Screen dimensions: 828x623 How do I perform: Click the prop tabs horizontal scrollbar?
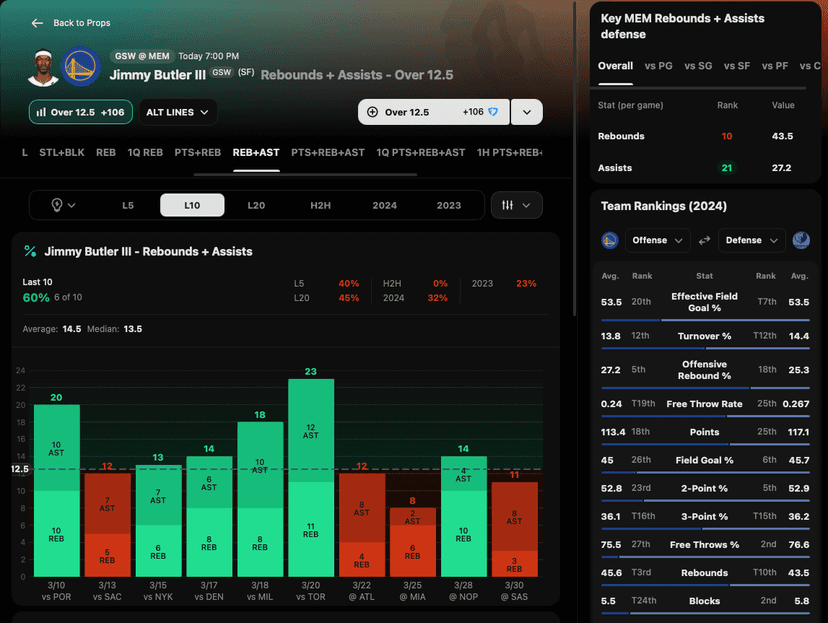point(305,174)
